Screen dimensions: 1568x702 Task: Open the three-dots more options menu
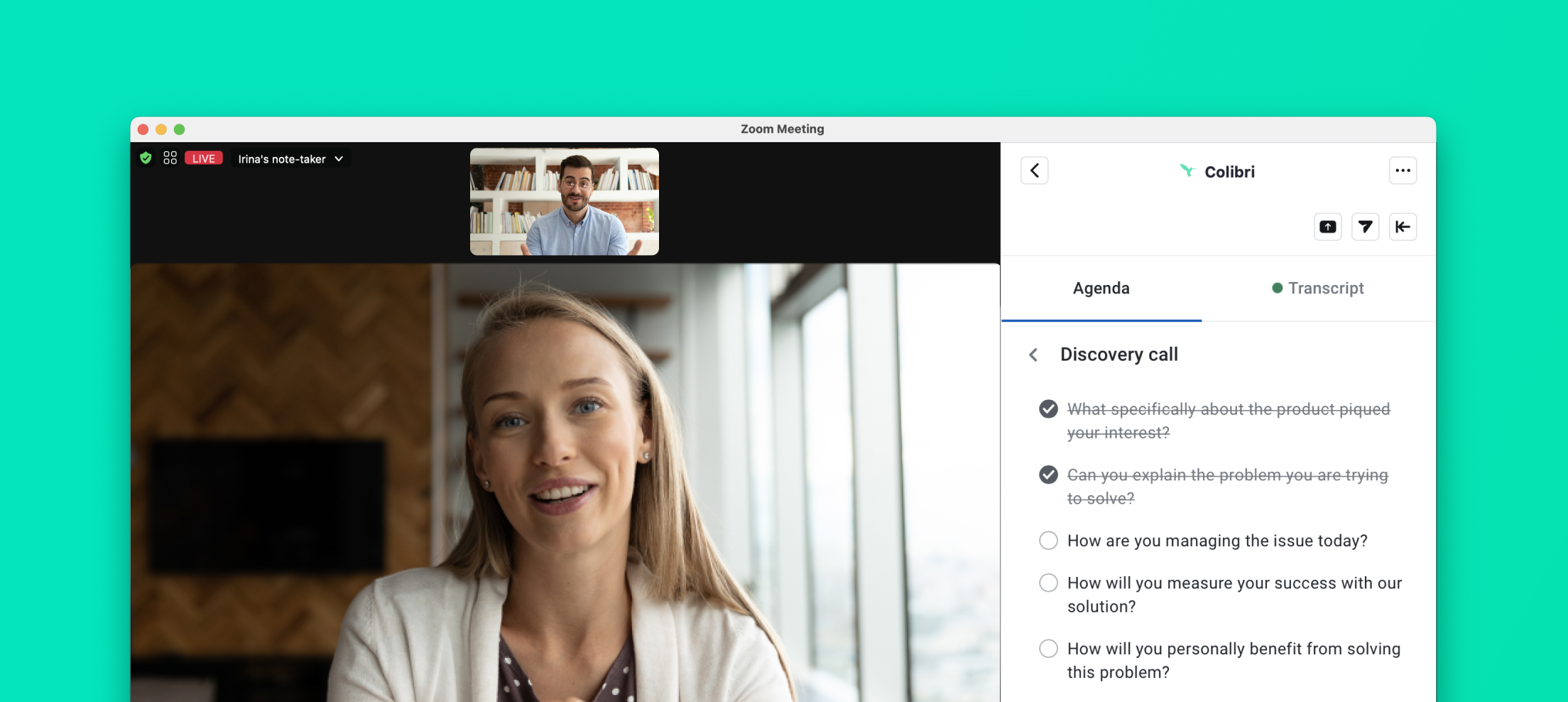pyautogui.click(x=1403, y=171)
